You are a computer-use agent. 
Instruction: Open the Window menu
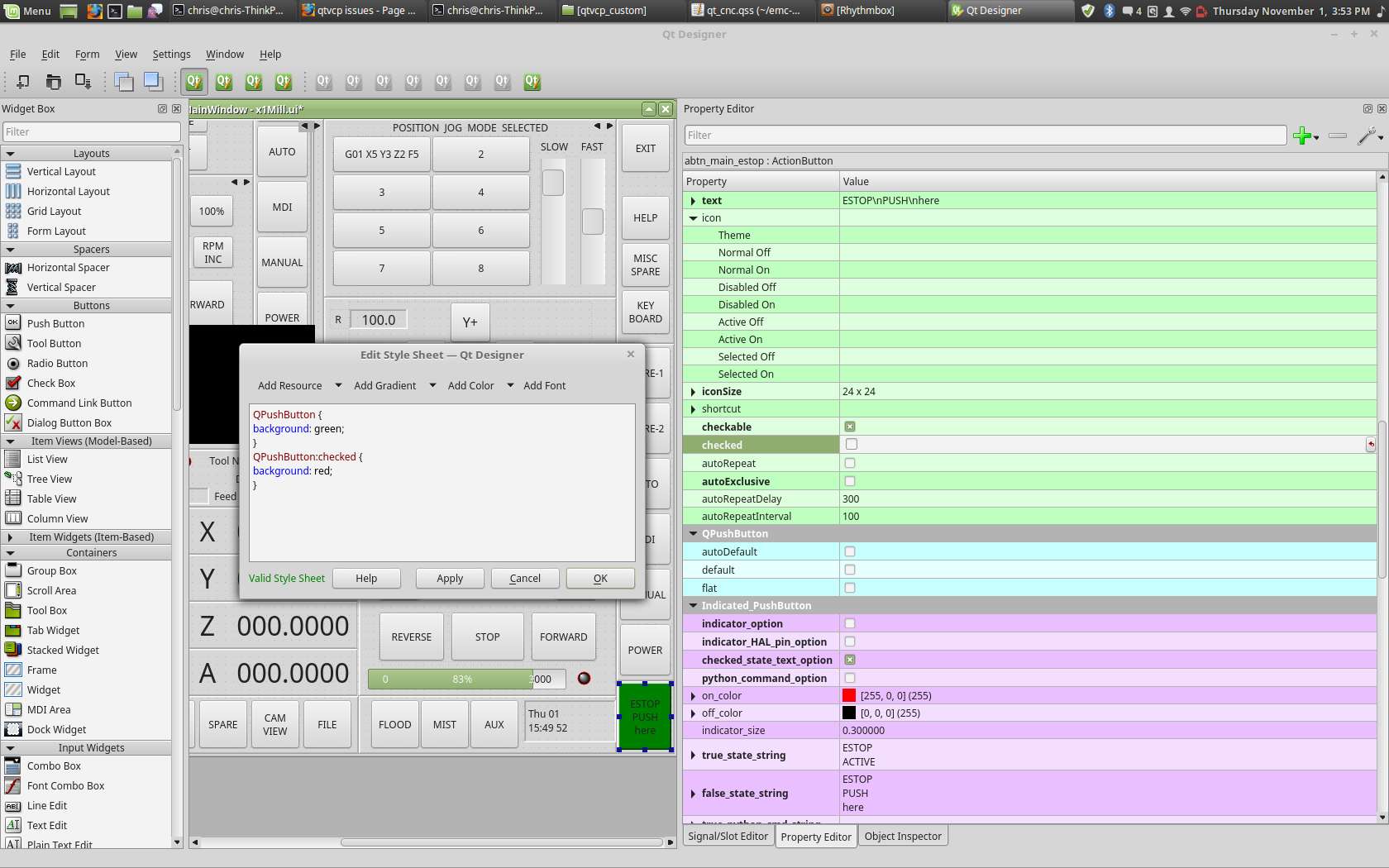click(225, 55)
